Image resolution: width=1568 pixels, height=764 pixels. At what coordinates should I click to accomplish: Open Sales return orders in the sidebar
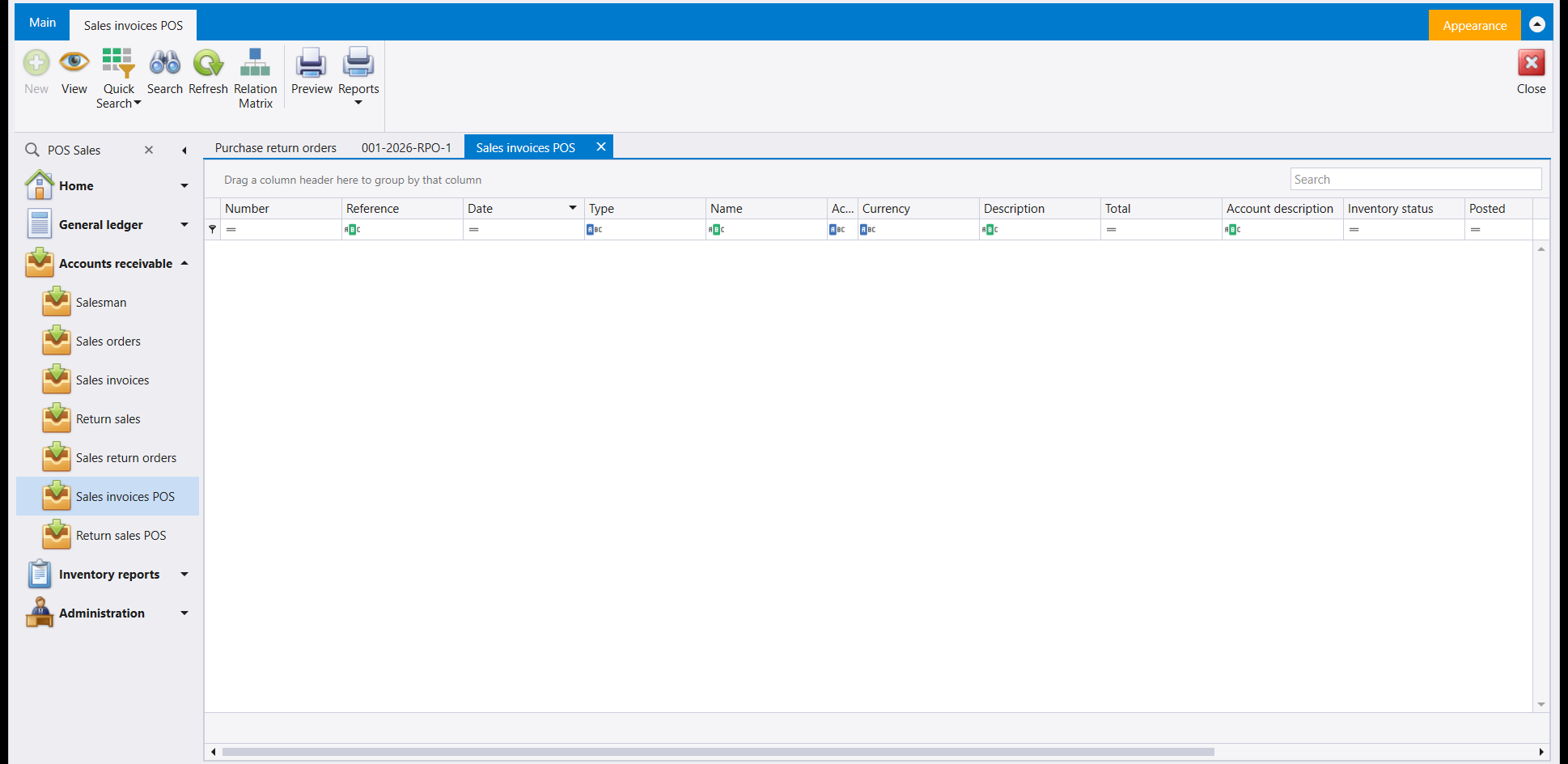(x=108, y=458)
